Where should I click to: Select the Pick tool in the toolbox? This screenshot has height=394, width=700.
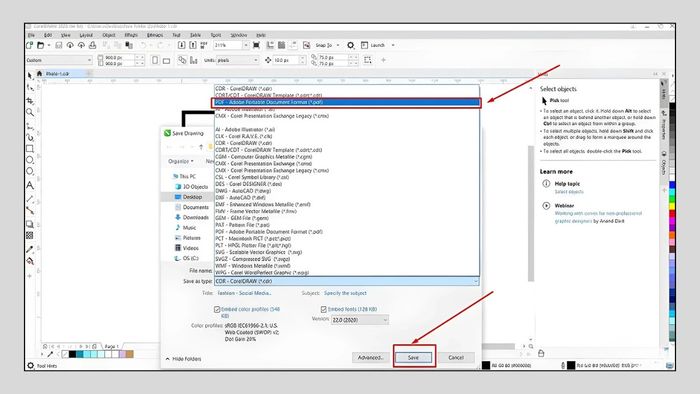(x=30, y=75)
